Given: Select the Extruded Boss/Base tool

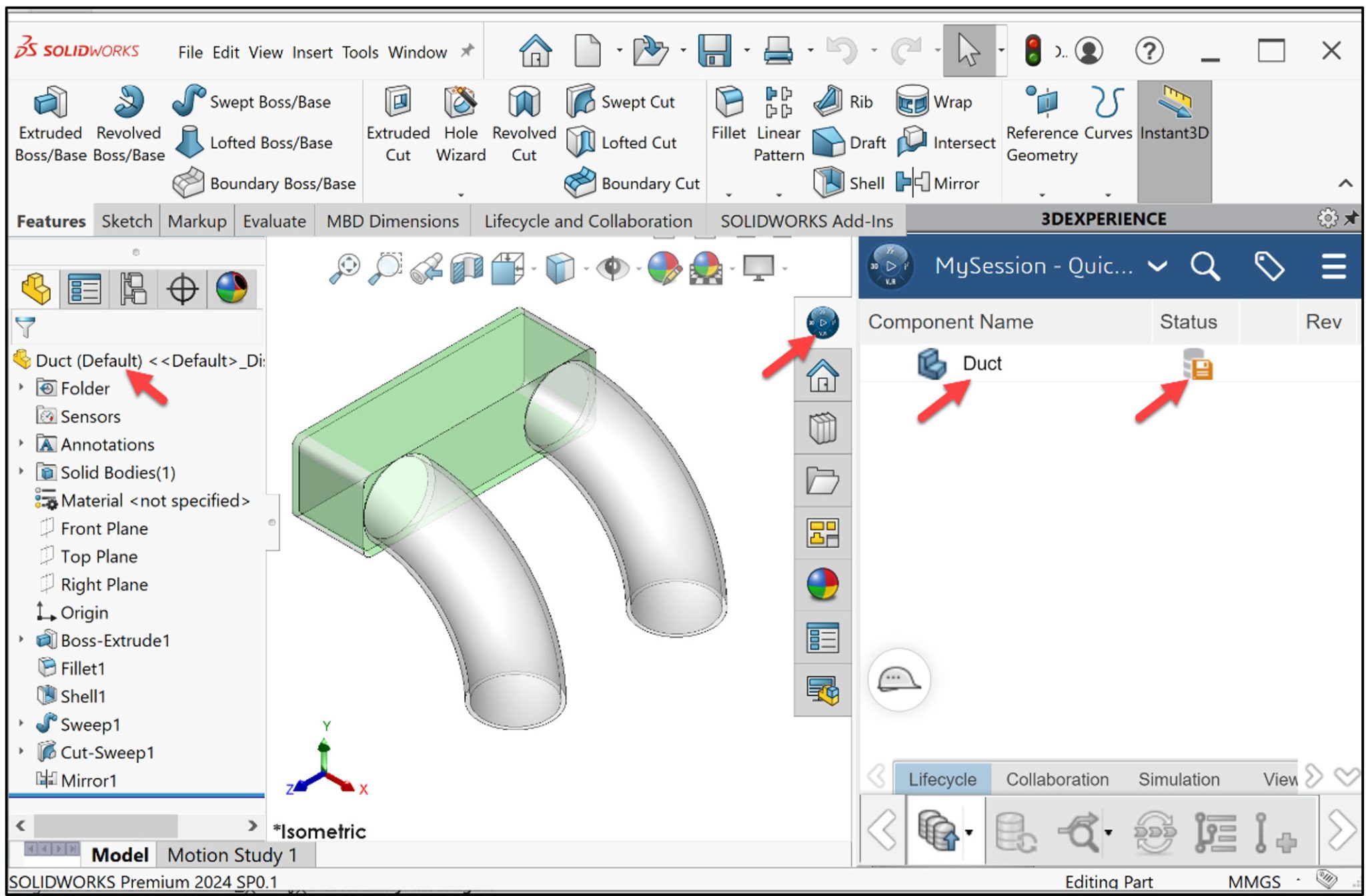Looking at the screenshot, I should coord(49,127).
